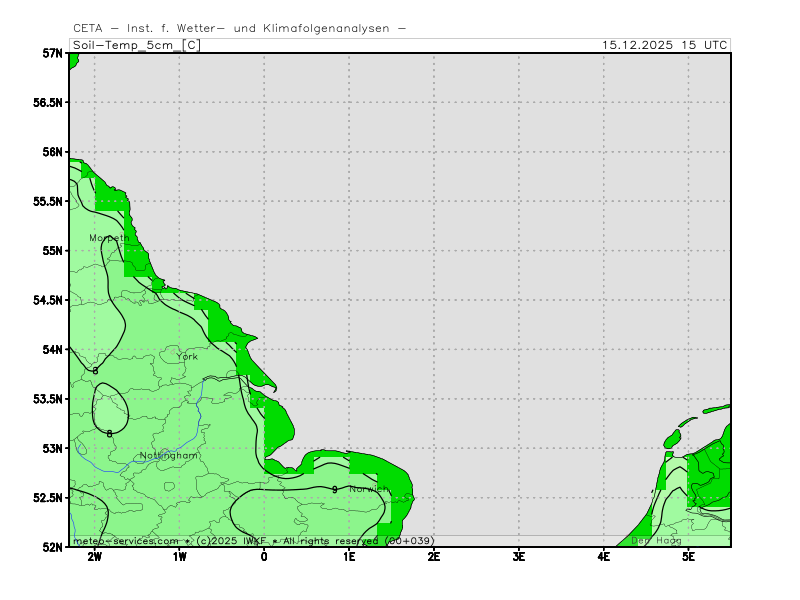Click the Morpeth city label
The image size is (800, 600).
pyautogui.click(x=108, y=238)
